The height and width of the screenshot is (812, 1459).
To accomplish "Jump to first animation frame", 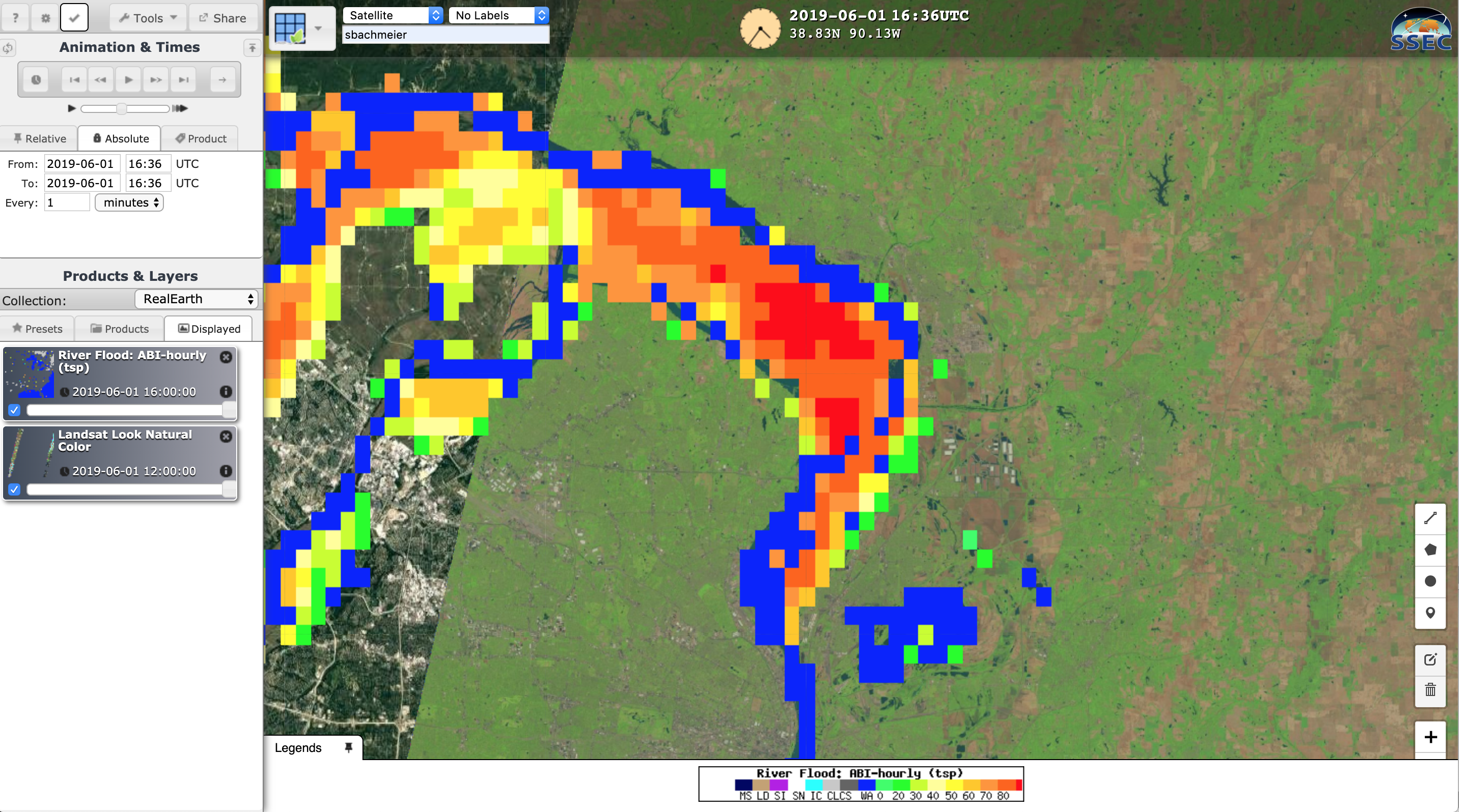I will click(x=74, y=80).
